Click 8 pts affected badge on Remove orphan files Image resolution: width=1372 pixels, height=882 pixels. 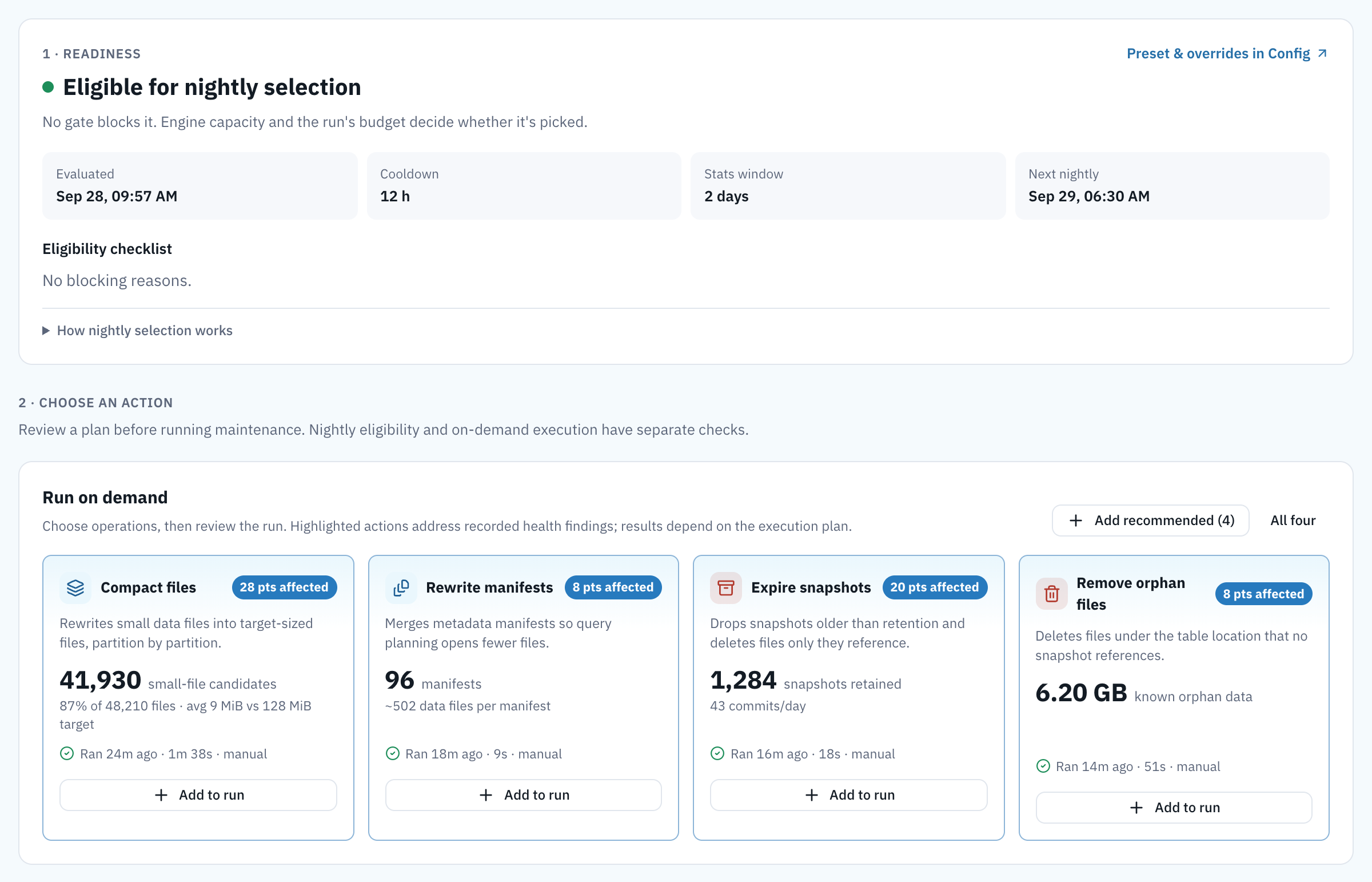1264,594
